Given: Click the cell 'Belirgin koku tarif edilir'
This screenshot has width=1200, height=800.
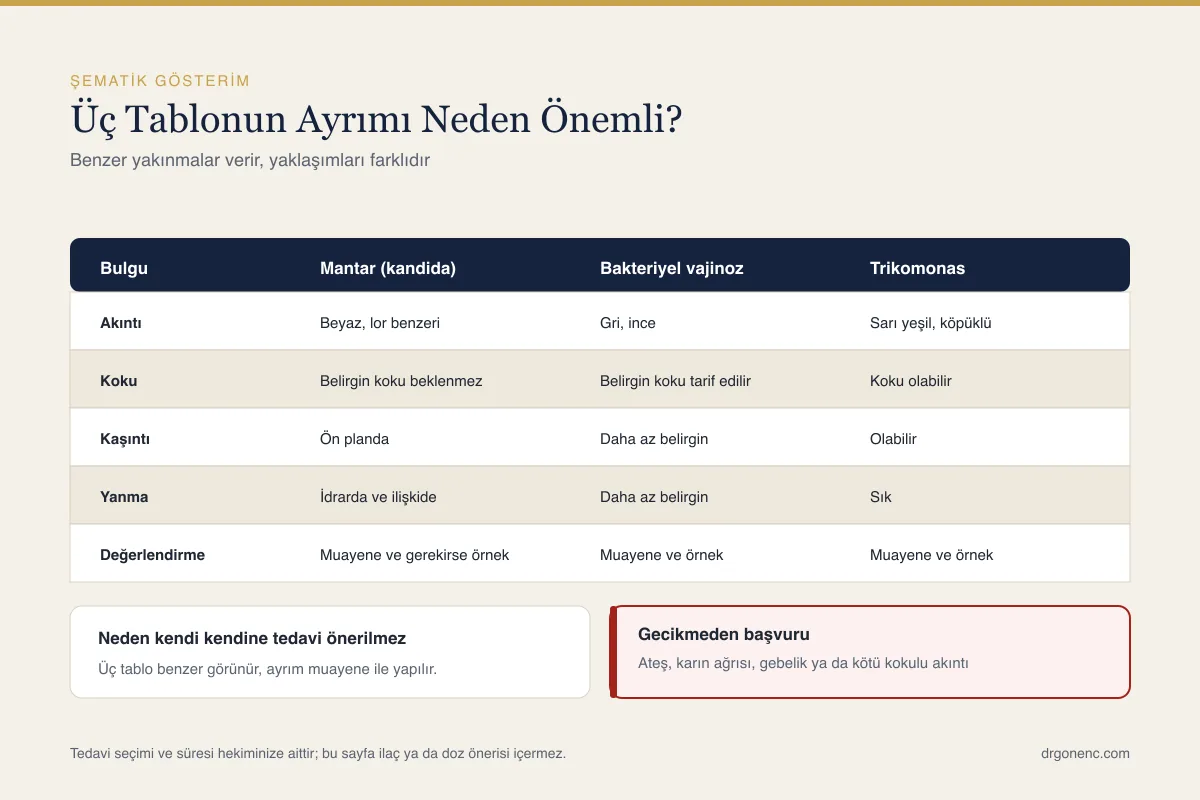Looking at the screenshot, I should pos(675,381).
